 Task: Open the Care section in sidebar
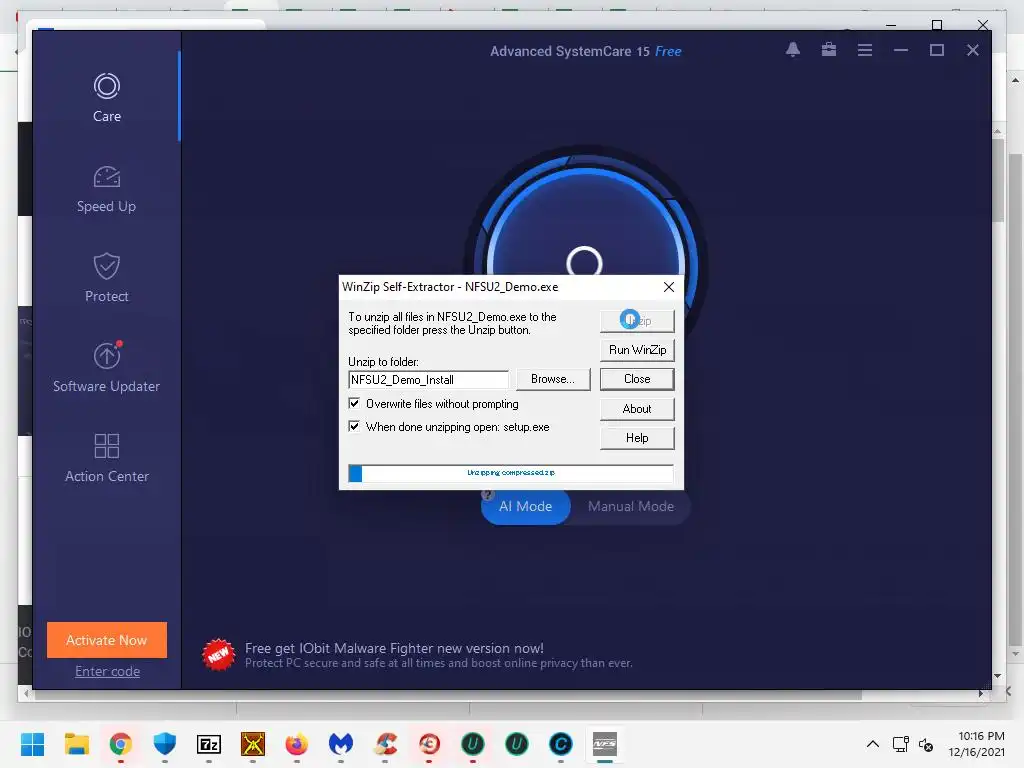click(x=106, y=98)
